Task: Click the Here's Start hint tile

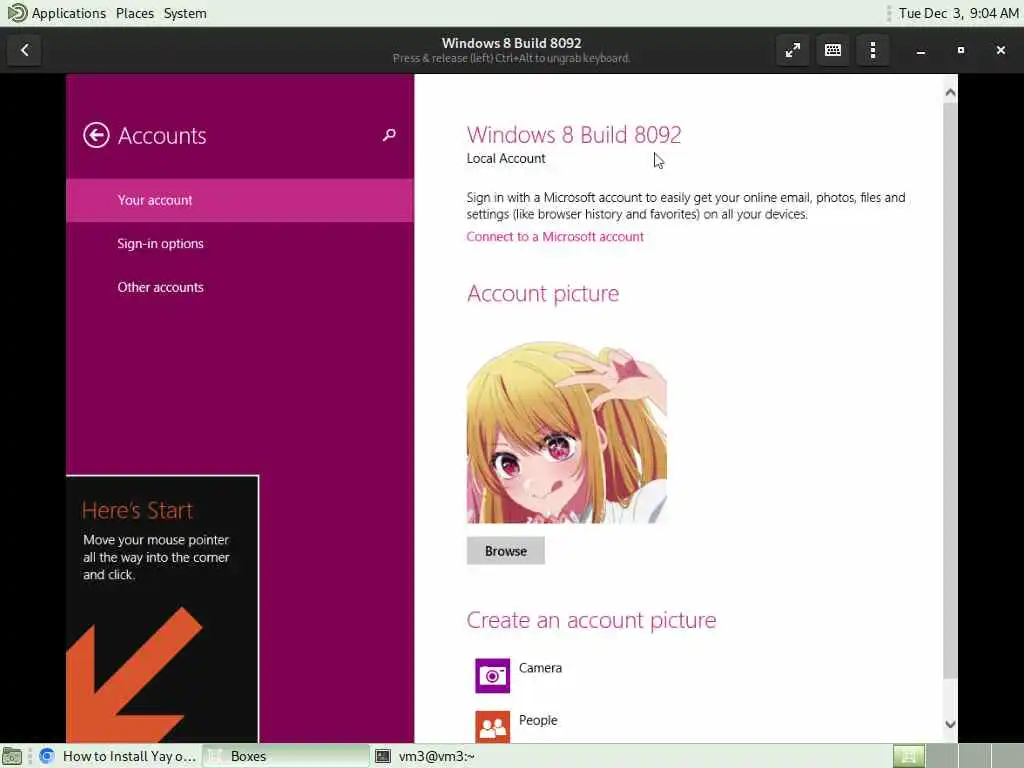Action: [163, 609]
